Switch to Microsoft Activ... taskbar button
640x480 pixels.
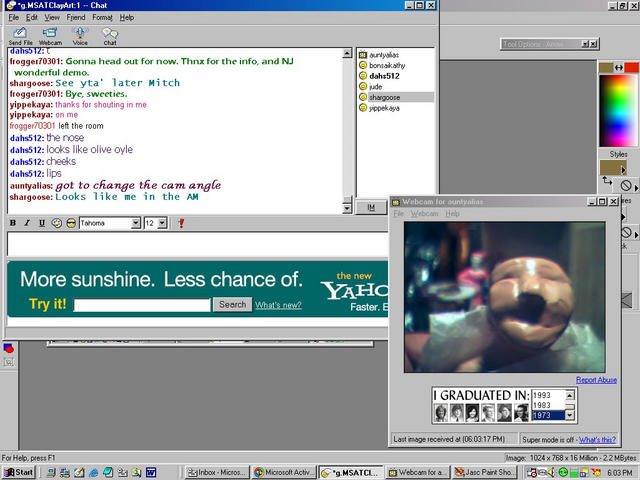pos(284,472)
